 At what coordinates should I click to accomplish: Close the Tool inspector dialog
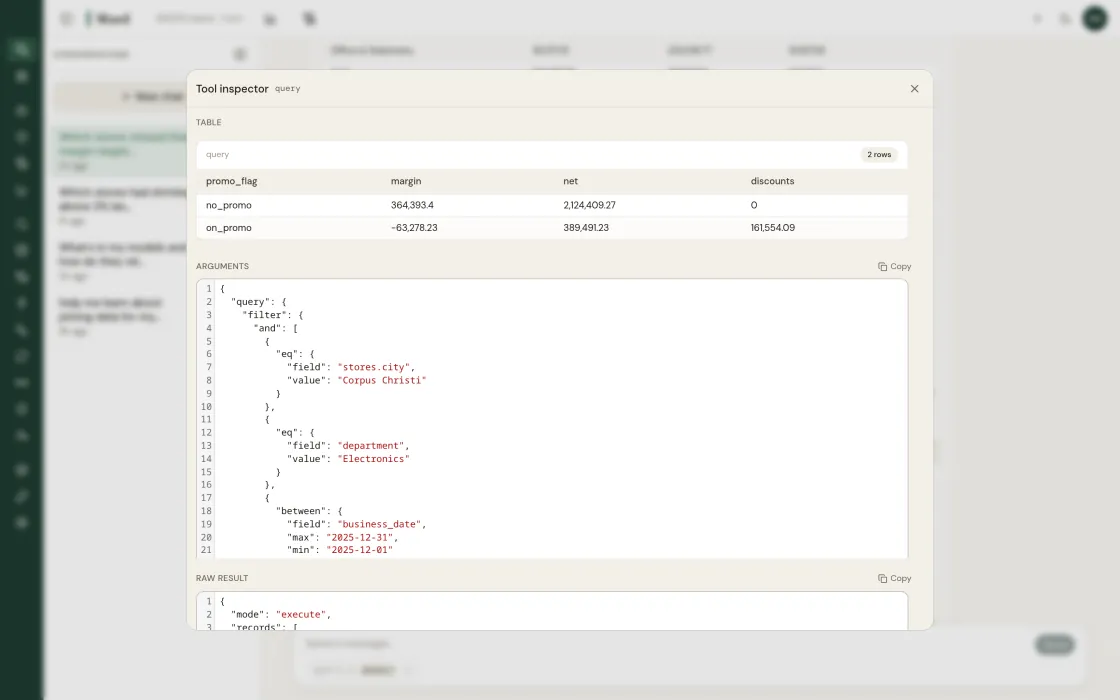[x=914, y=89]
